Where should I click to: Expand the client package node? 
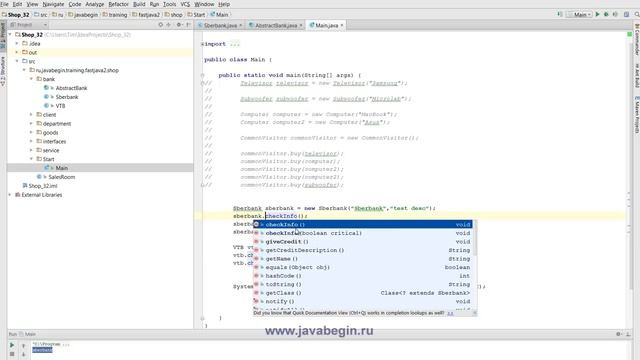point(31,115)
